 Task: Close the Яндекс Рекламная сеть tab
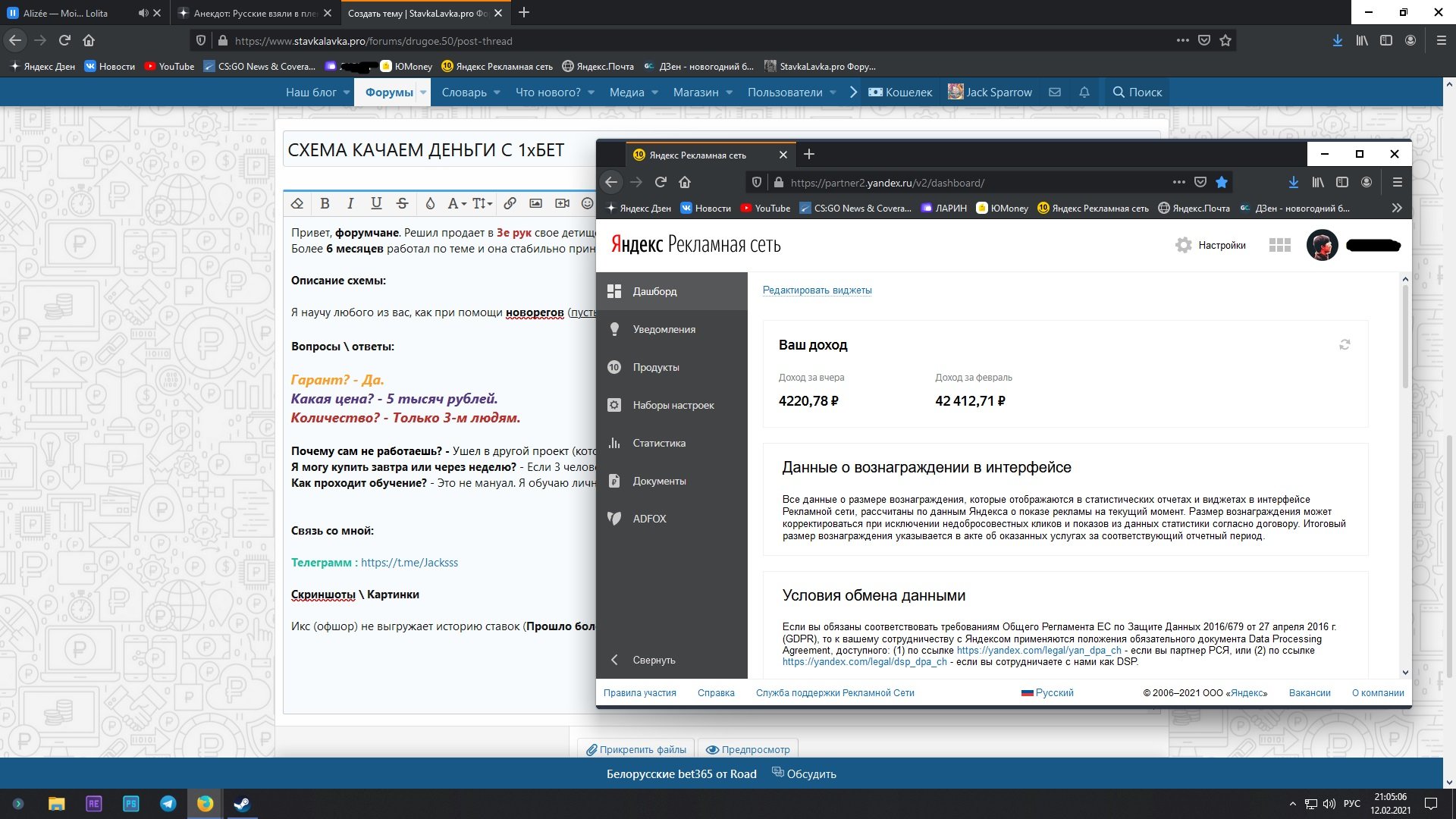tap(783, 155)
